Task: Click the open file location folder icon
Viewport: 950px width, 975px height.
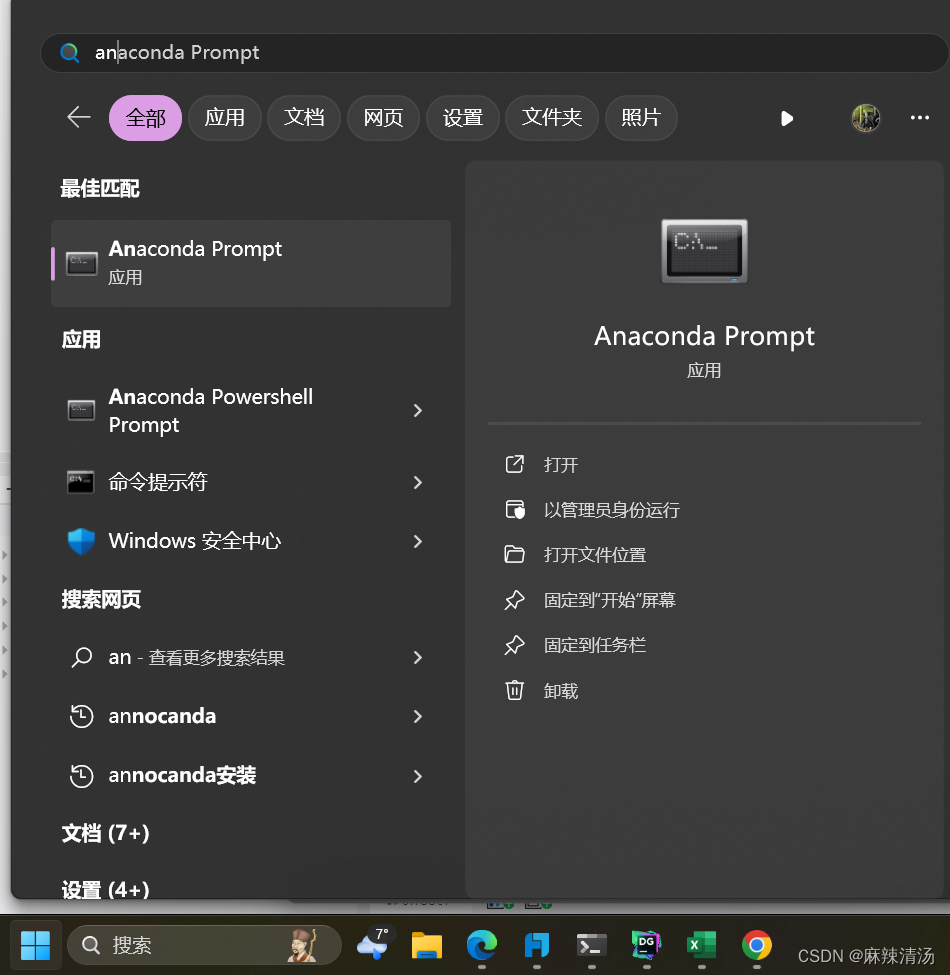Action: pos(514,554)
